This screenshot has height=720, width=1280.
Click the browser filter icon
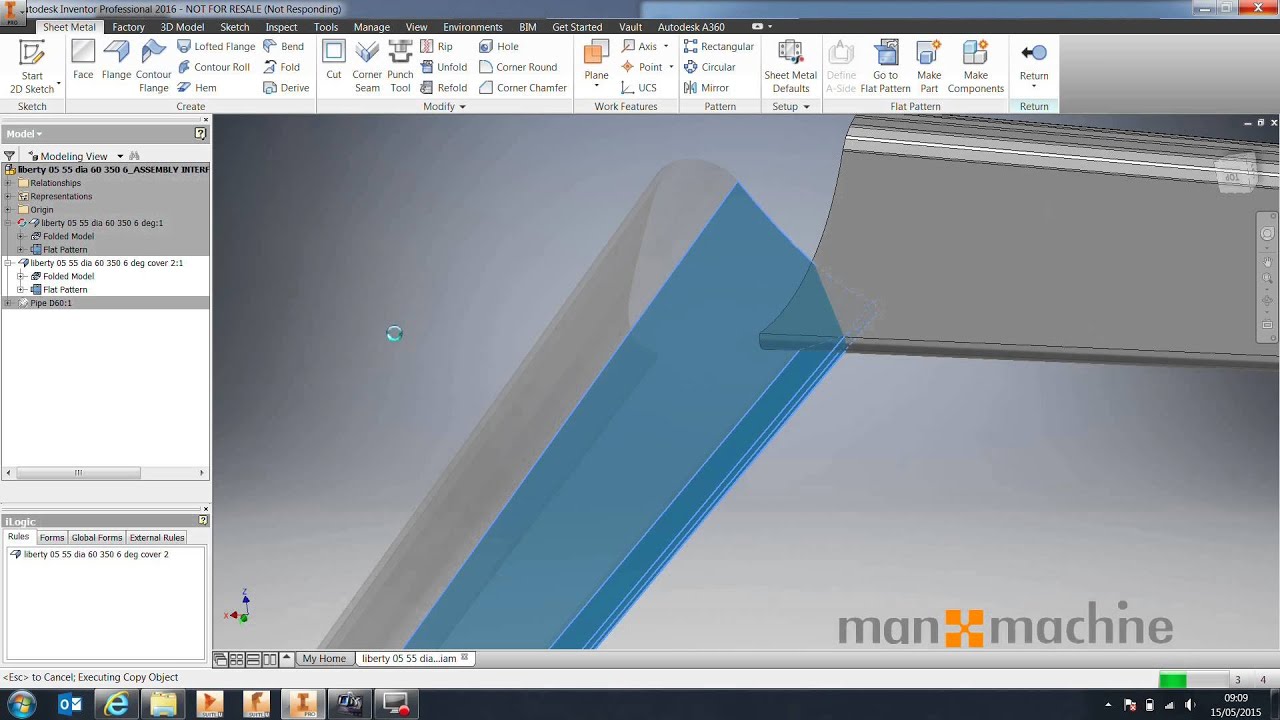pyautogui.click(x=9, y=156)
